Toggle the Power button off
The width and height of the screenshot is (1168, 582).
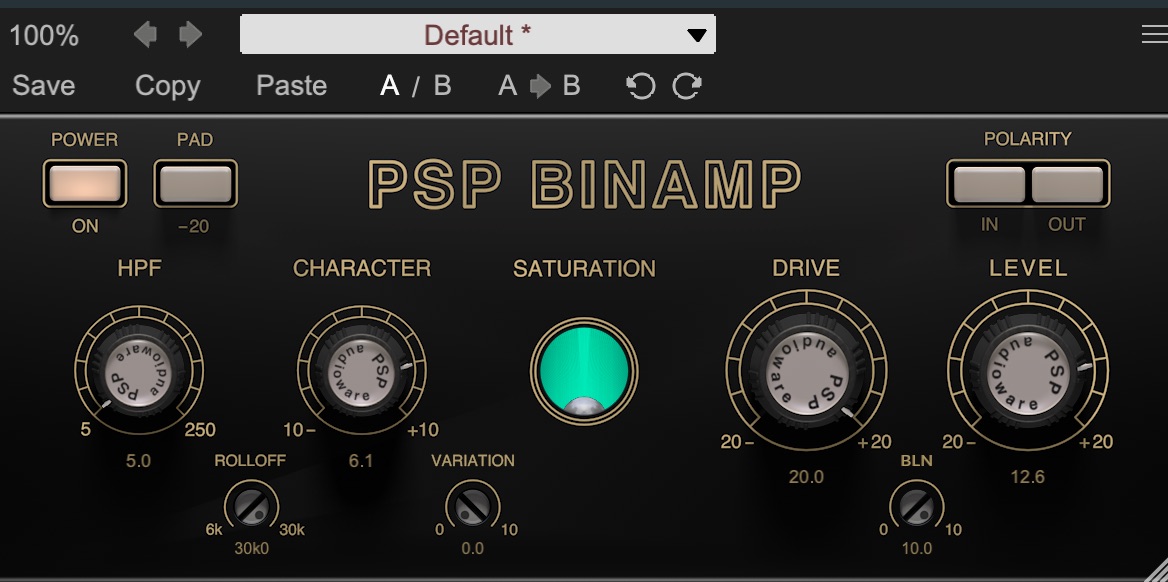click(x=84, y=184)
